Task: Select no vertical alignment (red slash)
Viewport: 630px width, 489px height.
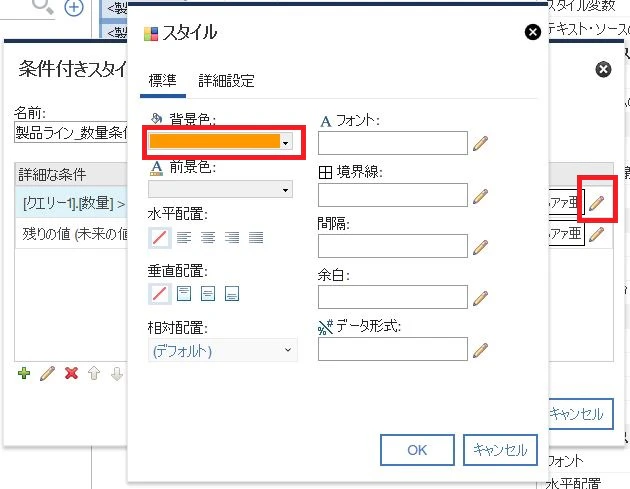Action: [160, 294]
